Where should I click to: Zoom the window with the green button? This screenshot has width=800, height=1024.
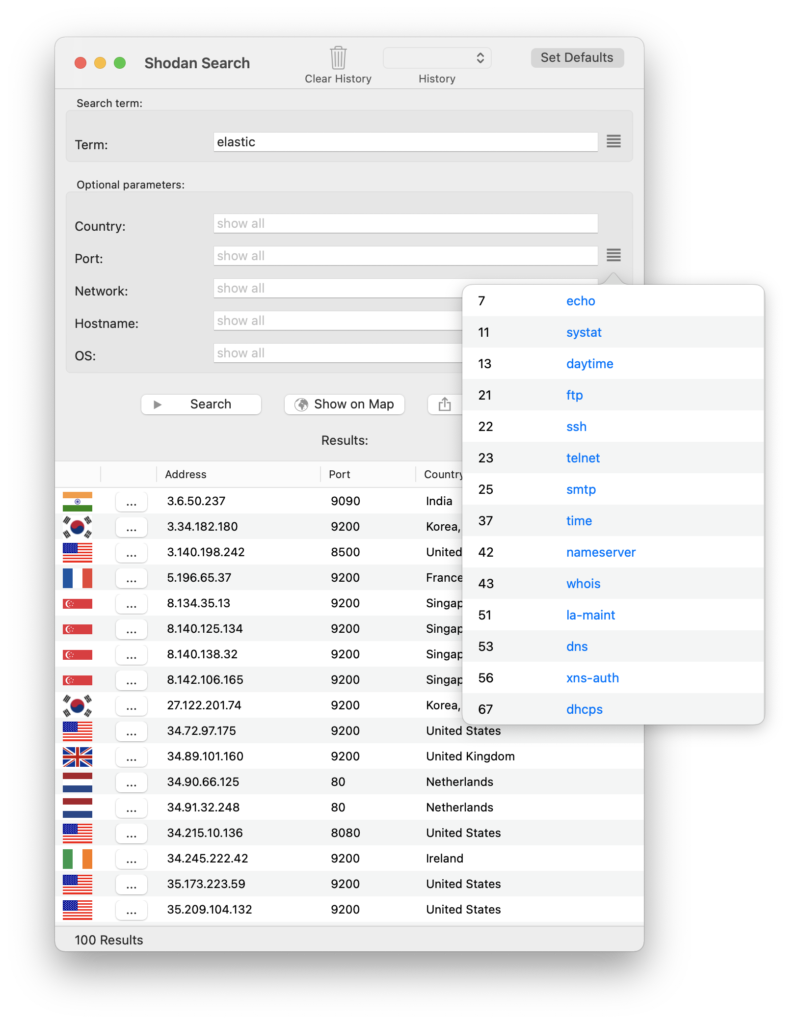pyautogui.click(x=120, y=63)
